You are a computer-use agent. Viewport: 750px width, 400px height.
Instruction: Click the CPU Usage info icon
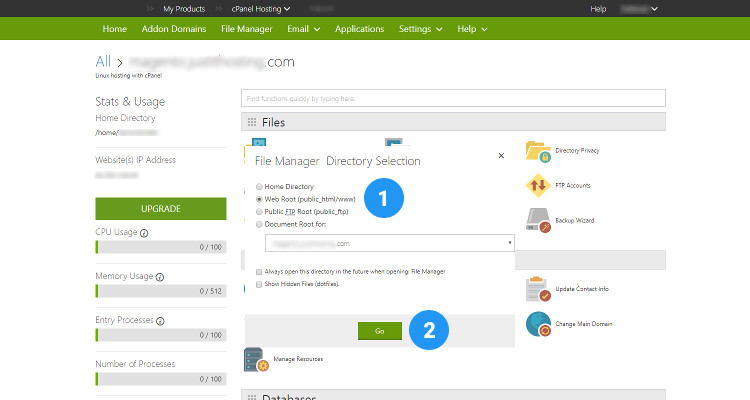pyautogui.click(x=144, y=233)
